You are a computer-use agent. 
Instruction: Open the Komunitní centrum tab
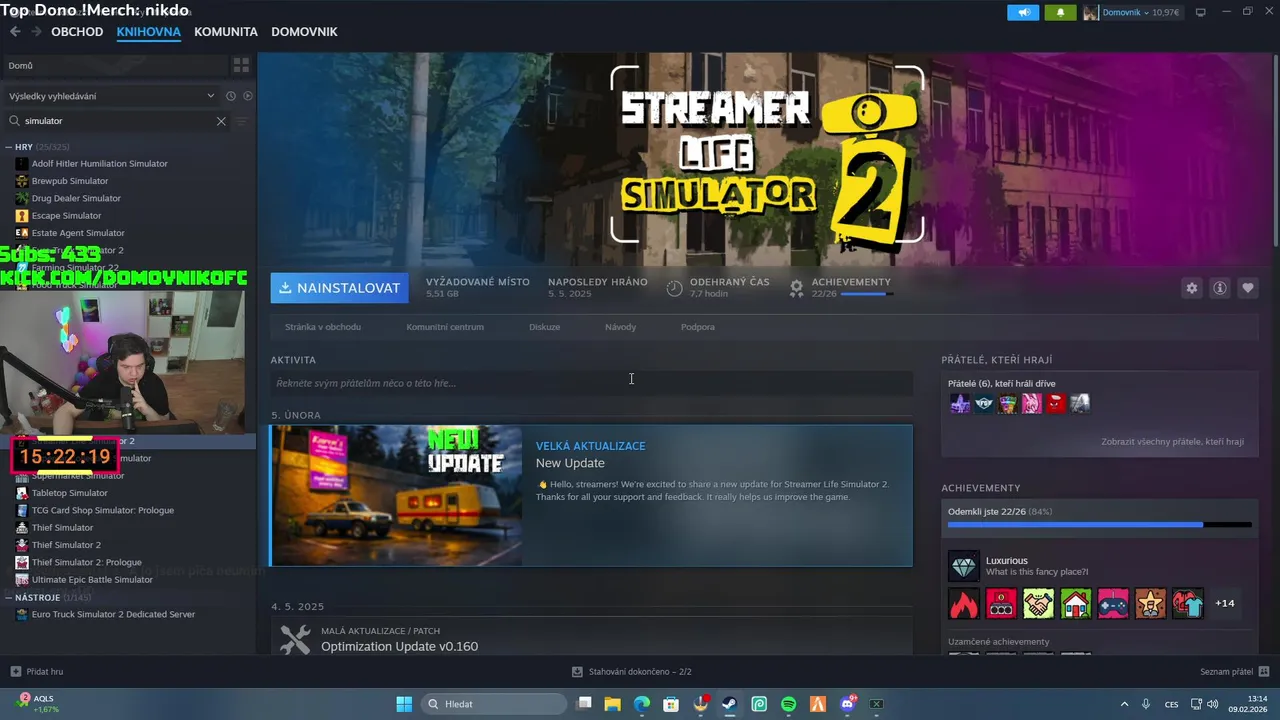tap(445, 327)
